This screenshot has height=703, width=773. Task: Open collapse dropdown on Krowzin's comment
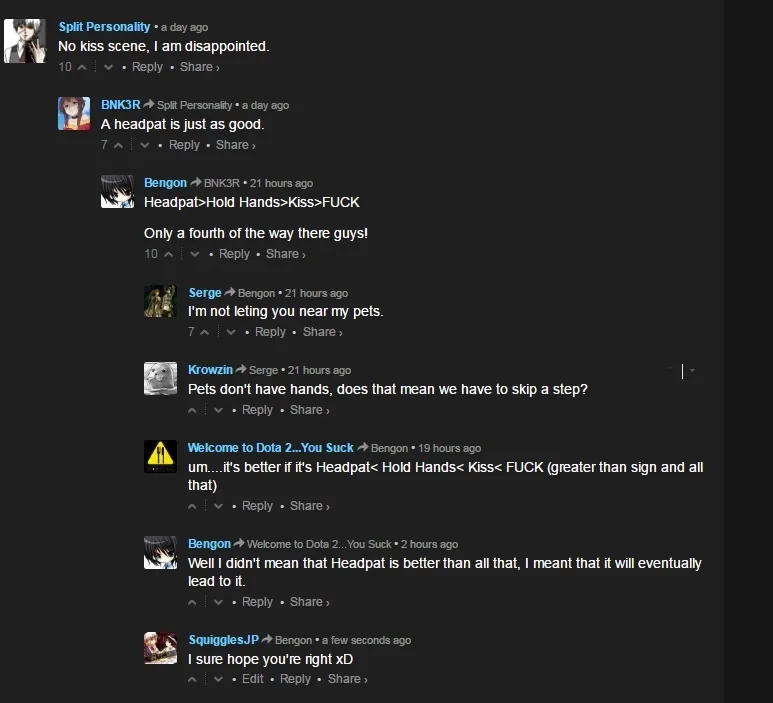tap(692, 370)
